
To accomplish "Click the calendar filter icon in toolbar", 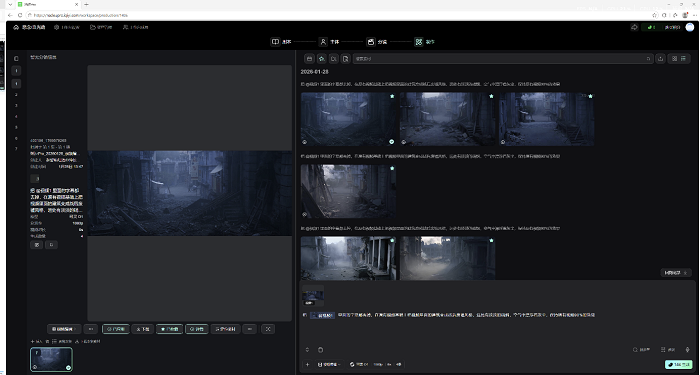I will pos(309,58).
